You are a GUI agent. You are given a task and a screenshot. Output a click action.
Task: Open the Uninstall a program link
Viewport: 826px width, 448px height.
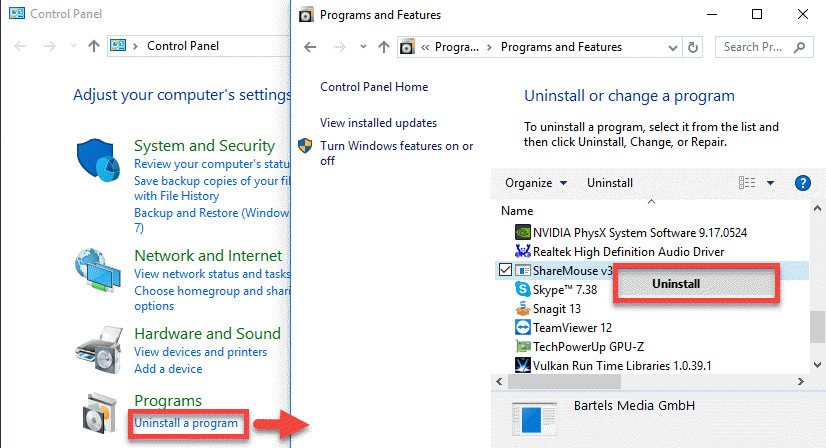[x=186, y=423]
